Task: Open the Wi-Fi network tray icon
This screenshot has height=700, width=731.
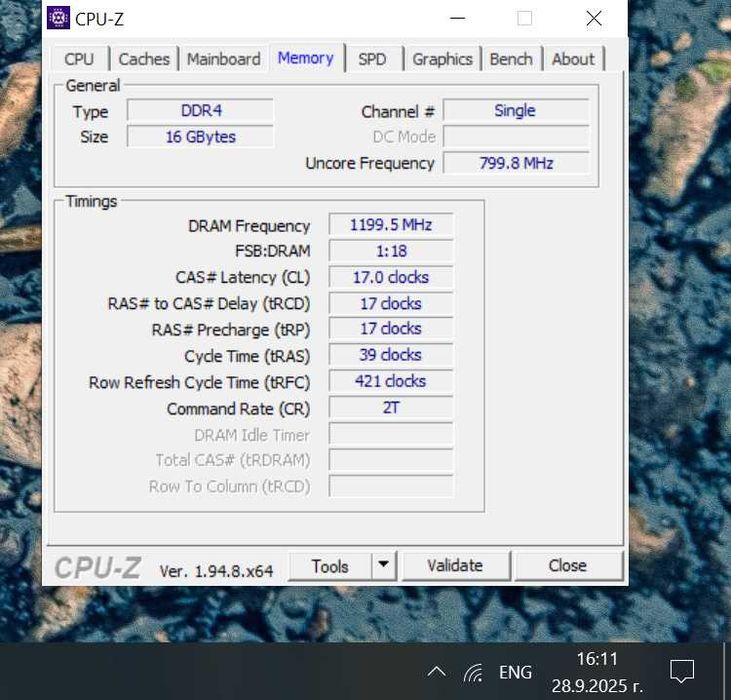Action: pyautogui.click(x=474, y=673)
